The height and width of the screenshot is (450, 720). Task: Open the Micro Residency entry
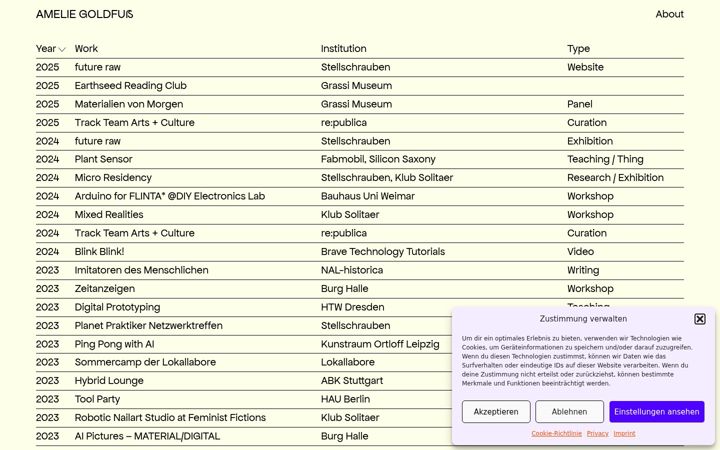pyautogui.click(x=113, y=178)
